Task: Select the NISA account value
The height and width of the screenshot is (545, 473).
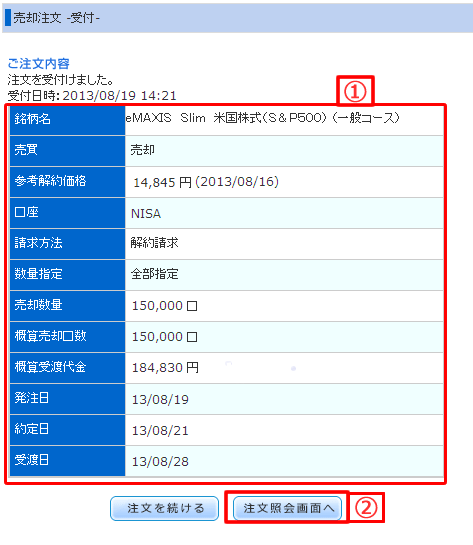Action: point(146,213)
